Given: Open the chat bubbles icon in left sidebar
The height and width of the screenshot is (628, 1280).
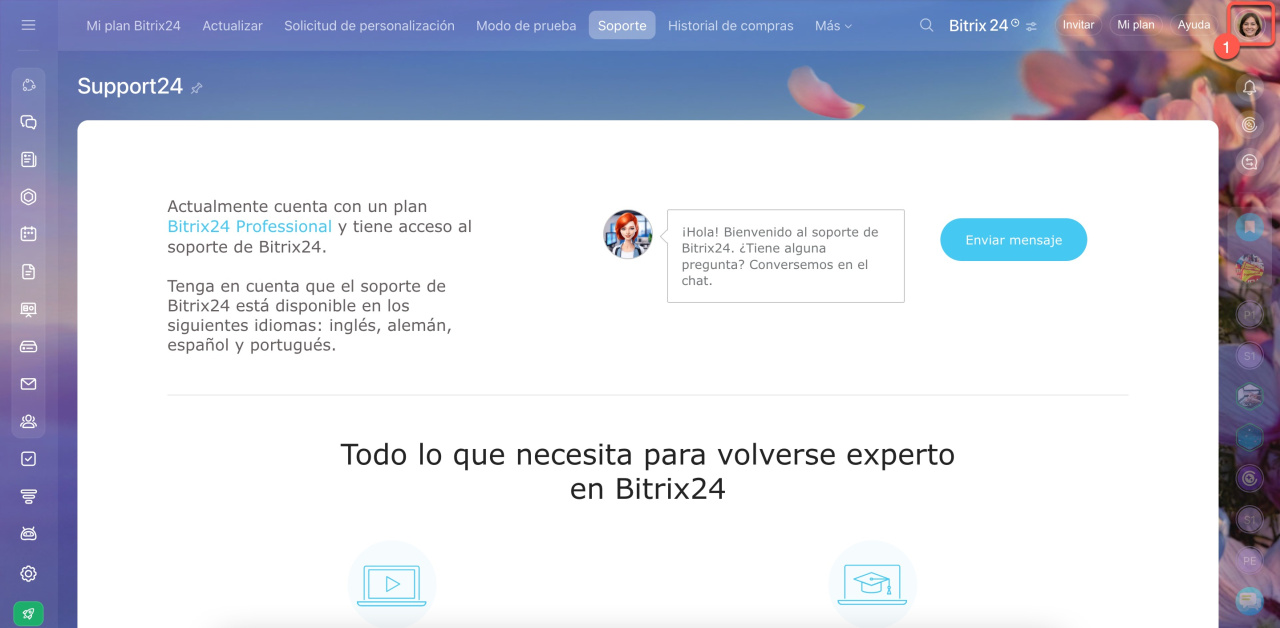Looking at the screenshot, I should click(x=28, y=122).
